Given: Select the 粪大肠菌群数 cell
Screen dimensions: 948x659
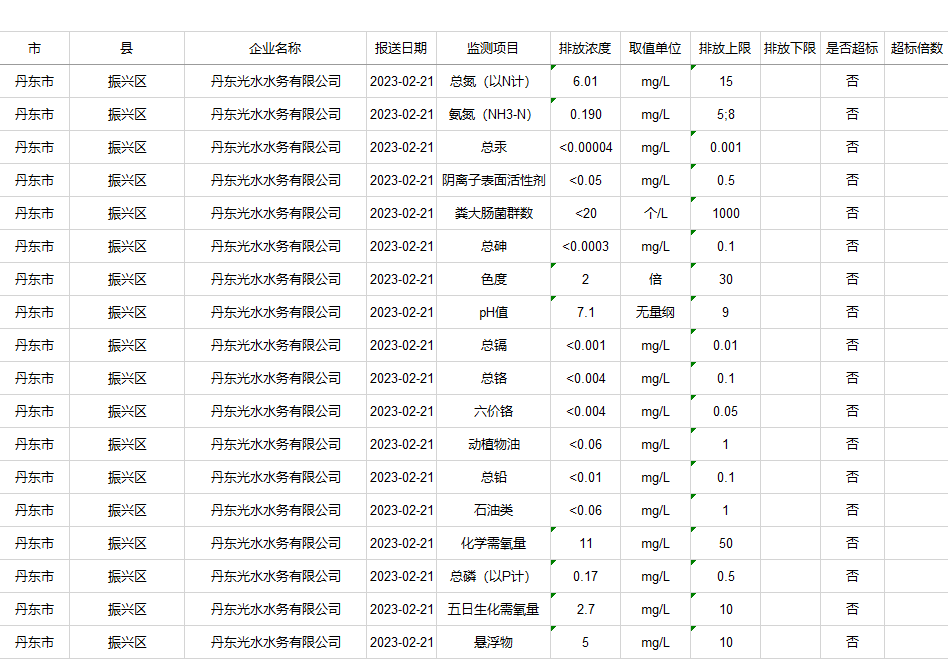Looking at the screenshot, I should (x=493, y=213).
